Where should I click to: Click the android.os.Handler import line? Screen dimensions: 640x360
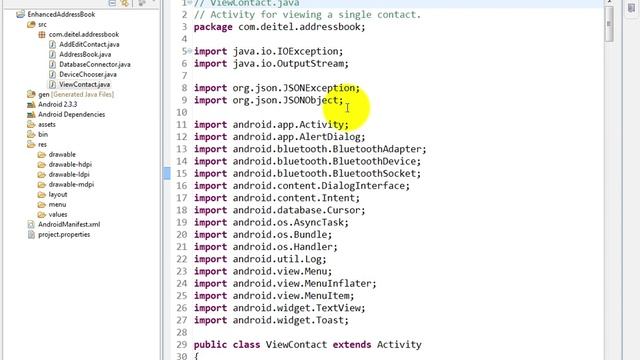click(266, 247)
